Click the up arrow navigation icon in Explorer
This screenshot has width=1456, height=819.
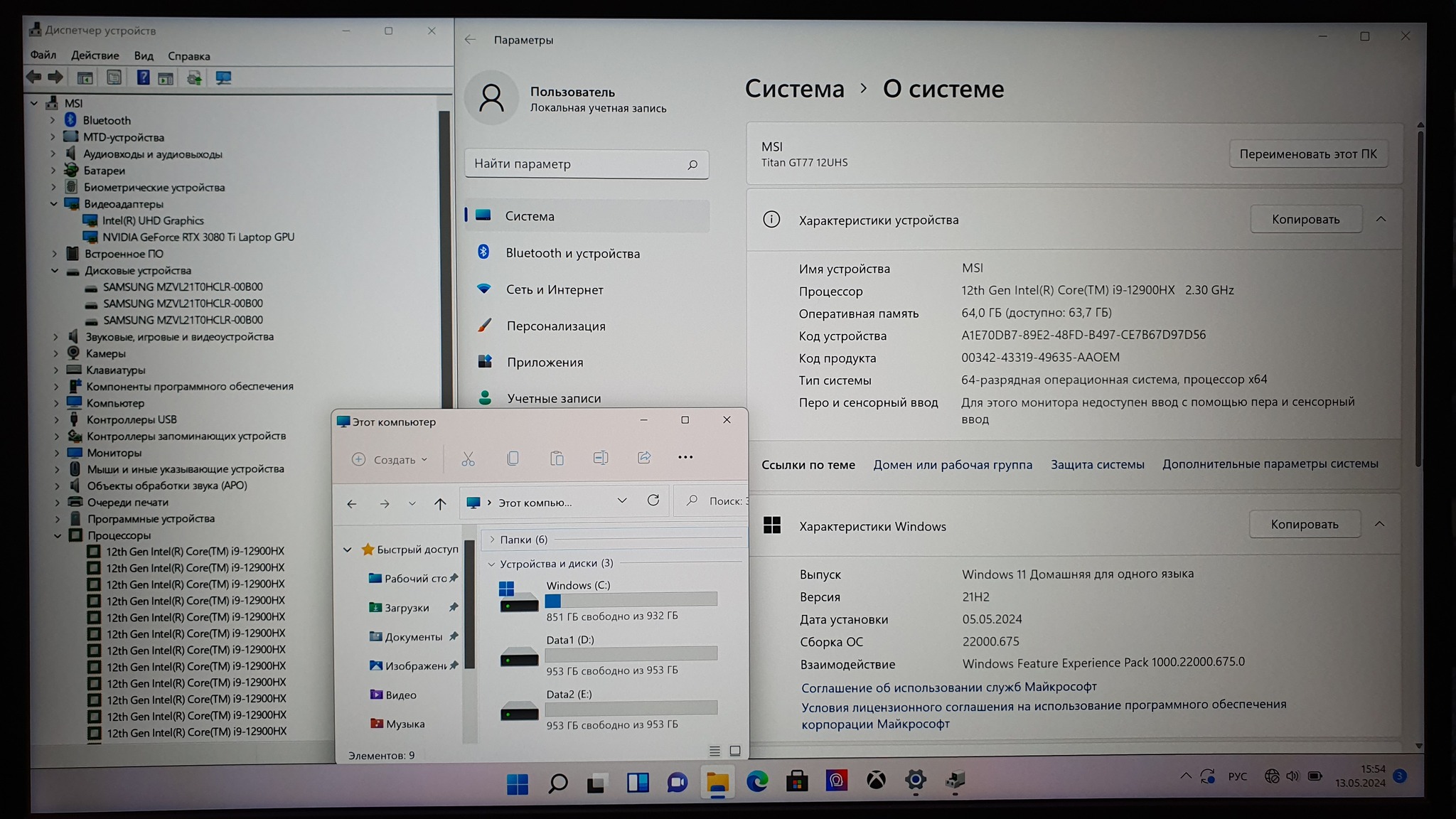tap(440, 503)
